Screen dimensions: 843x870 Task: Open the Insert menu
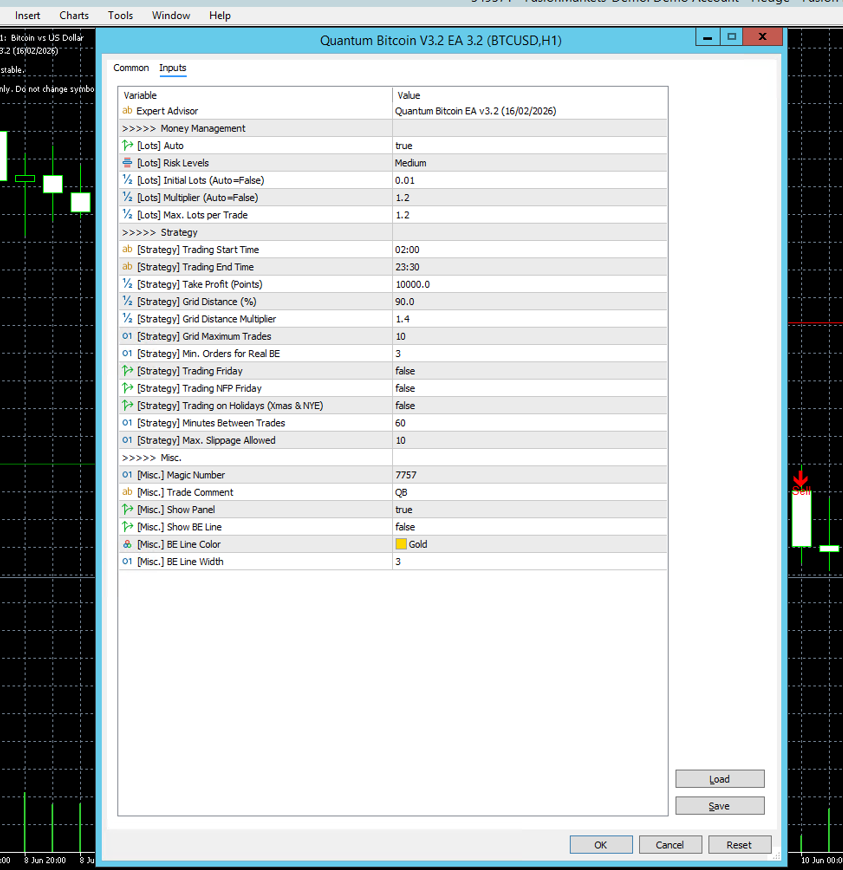click(28, 16)
